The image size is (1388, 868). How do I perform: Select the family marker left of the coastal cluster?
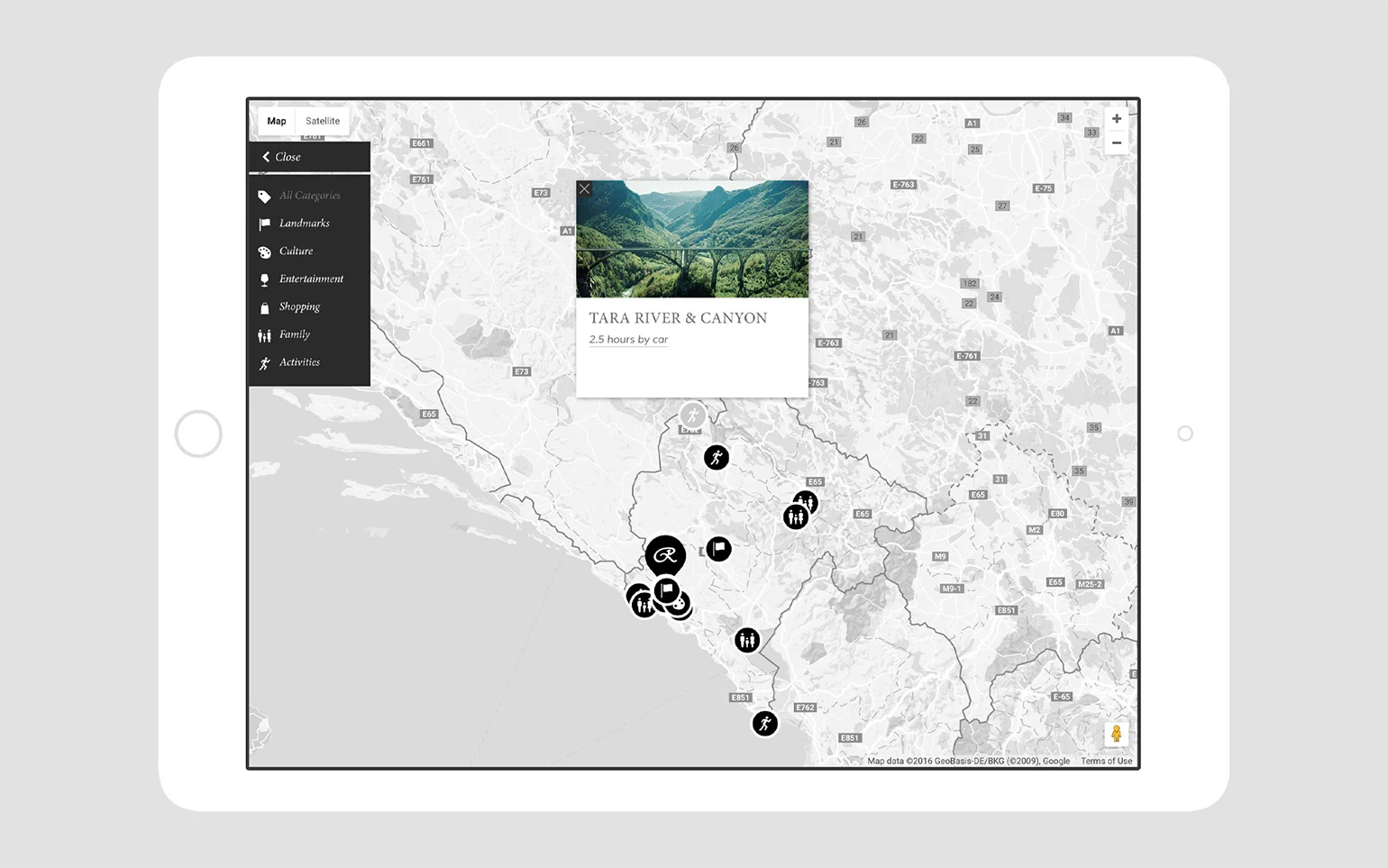point(644,605)
